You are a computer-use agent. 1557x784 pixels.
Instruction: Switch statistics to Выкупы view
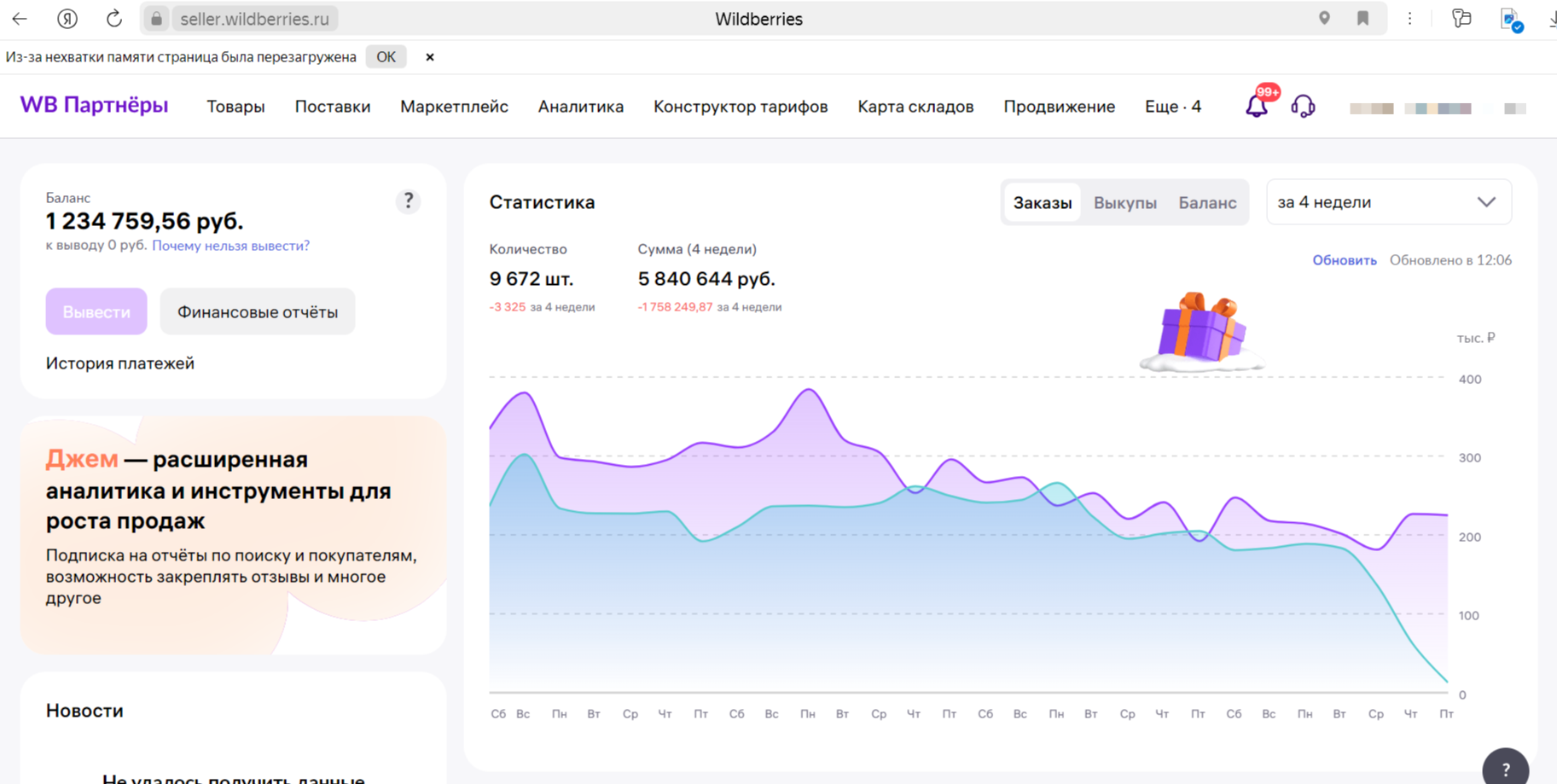point(1124,202)
